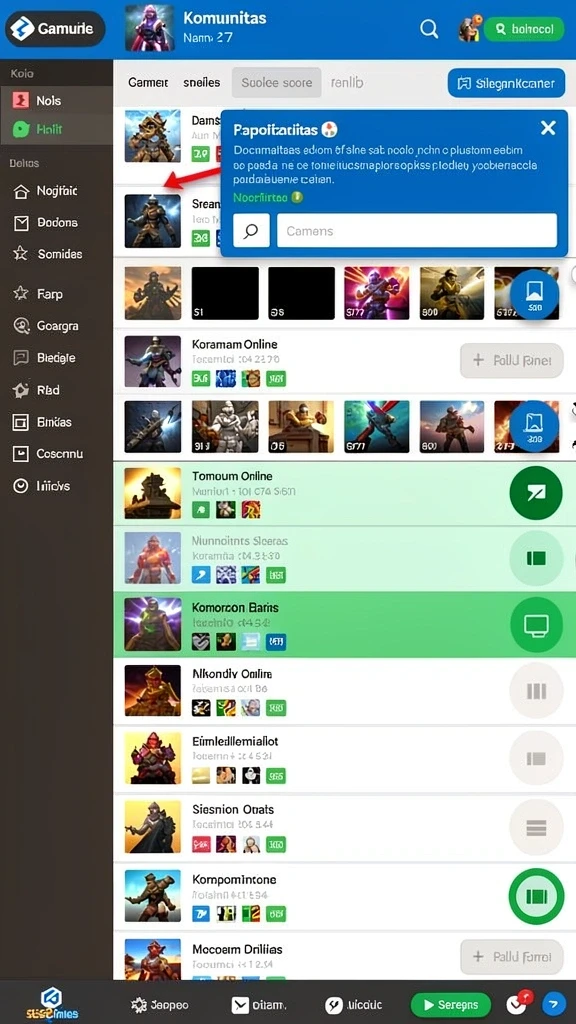Screen dimensions: 576x1024
Task: Open the Srean list thumbnail
Action: [153, 221]
